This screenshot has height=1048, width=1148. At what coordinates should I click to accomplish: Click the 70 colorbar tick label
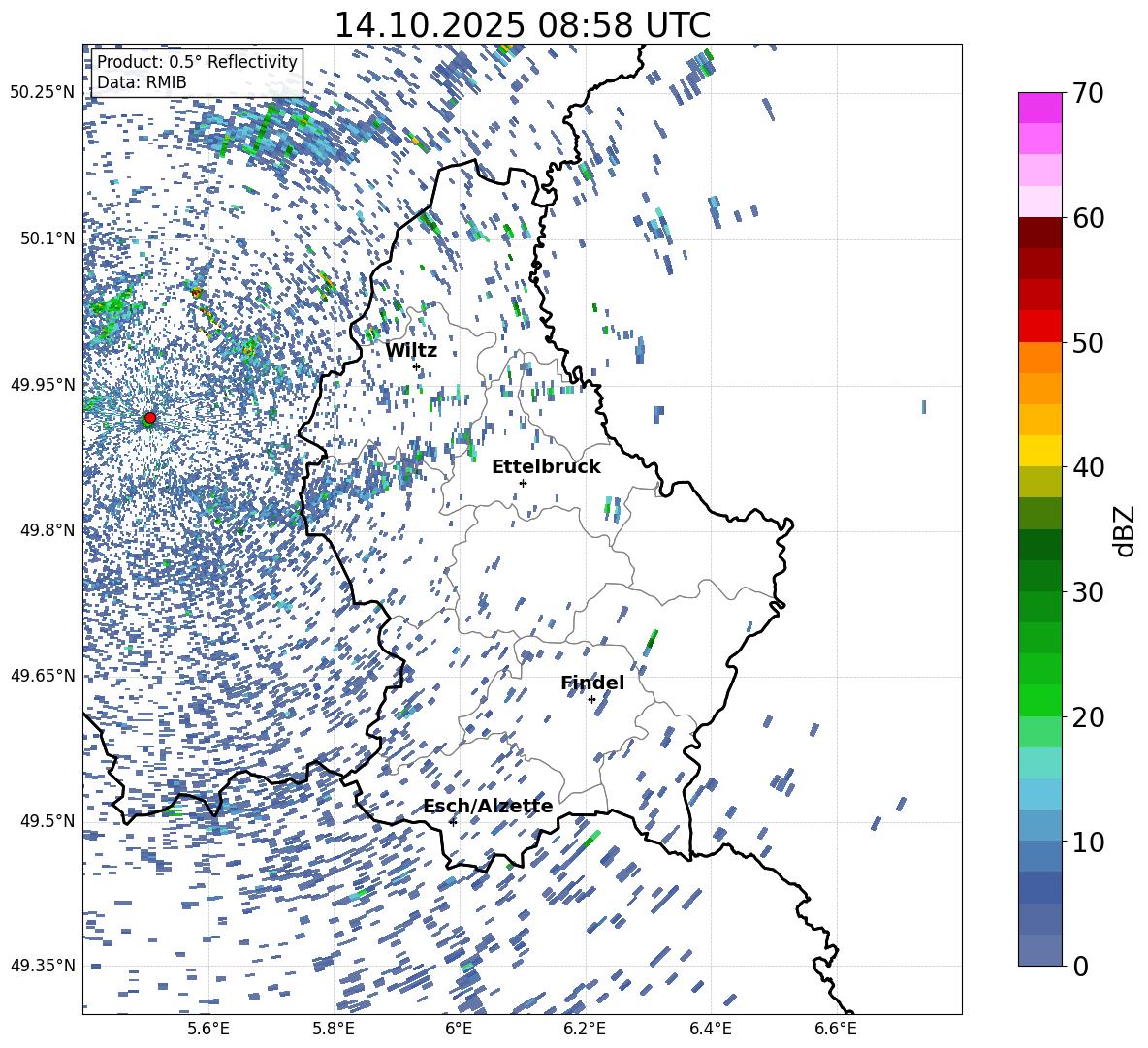(1089, 93)
